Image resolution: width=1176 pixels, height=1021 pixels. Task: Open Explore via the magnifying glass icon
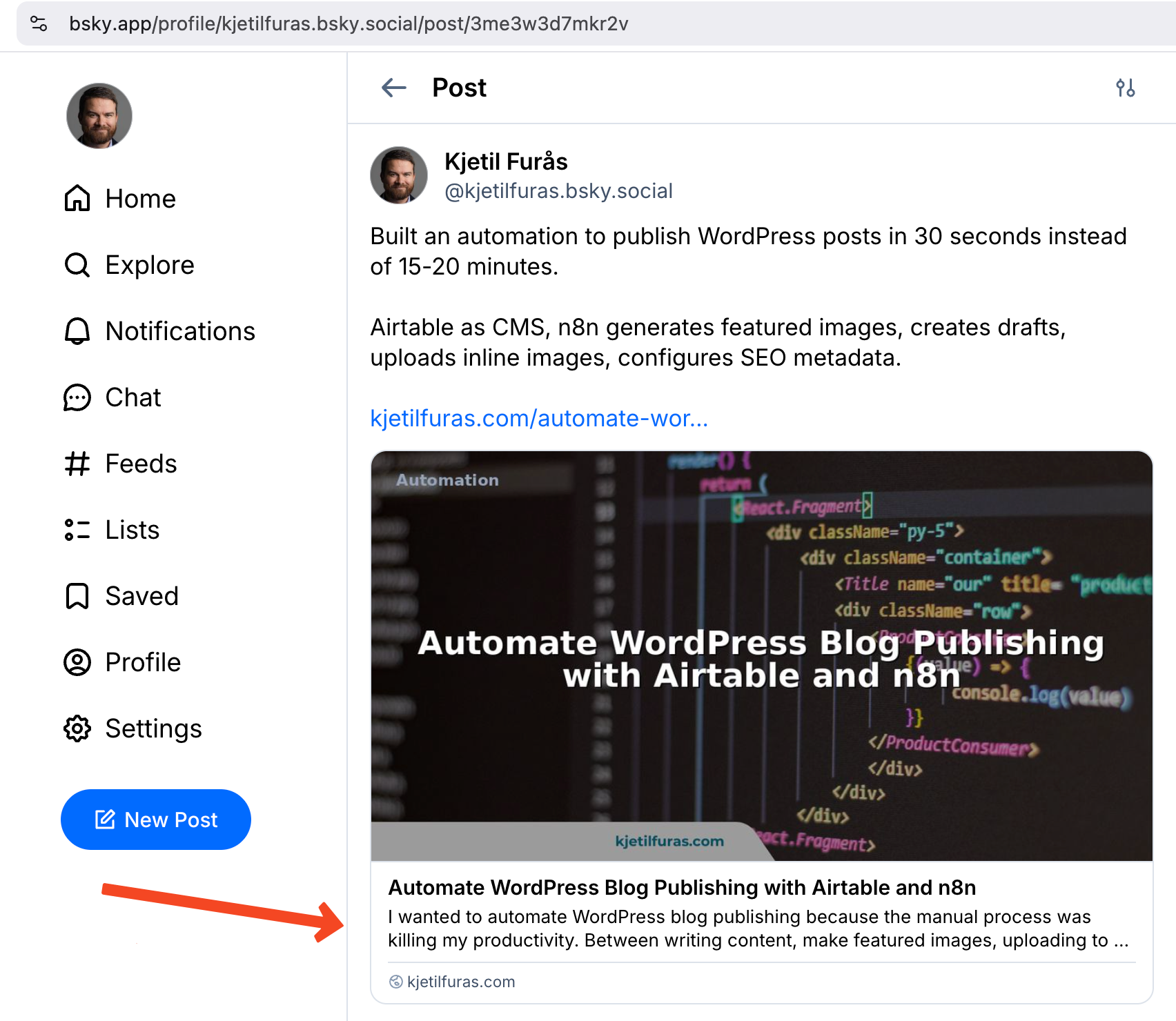[77, 265]
